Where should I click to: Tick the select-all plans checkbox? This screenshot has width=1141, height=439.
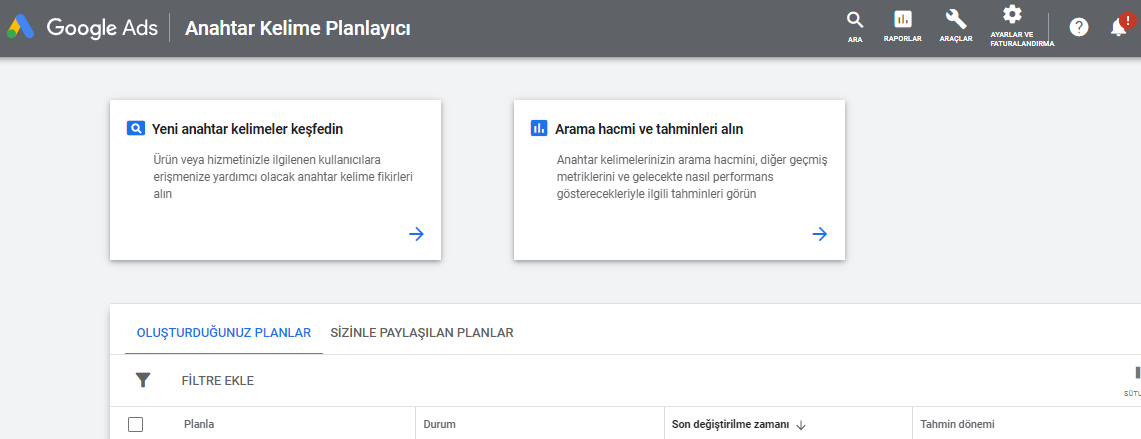135,424
